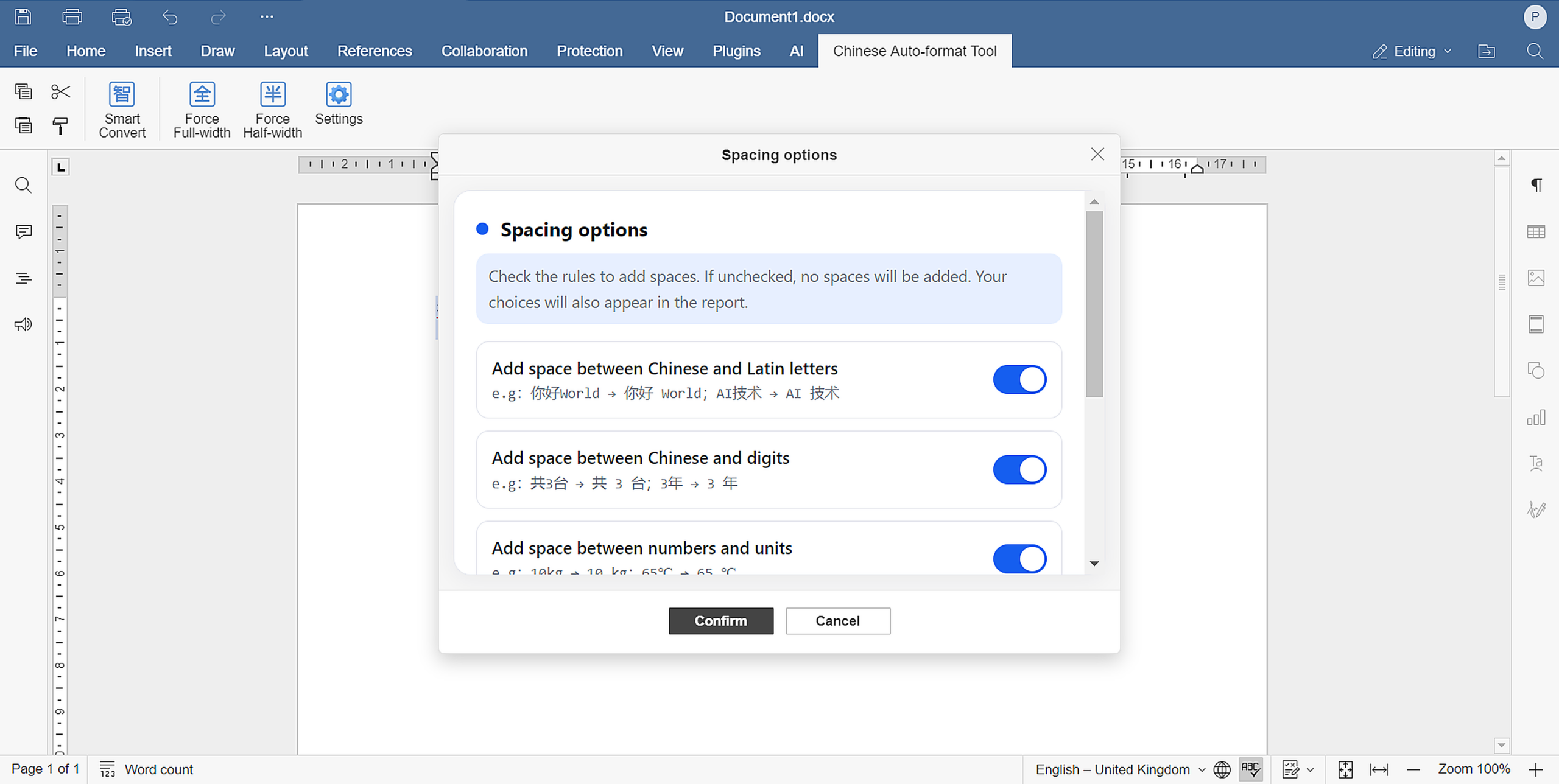This screenshot has height=784, width=1559.
Task: Switch to the Layout tab
Action: (286, 51)
